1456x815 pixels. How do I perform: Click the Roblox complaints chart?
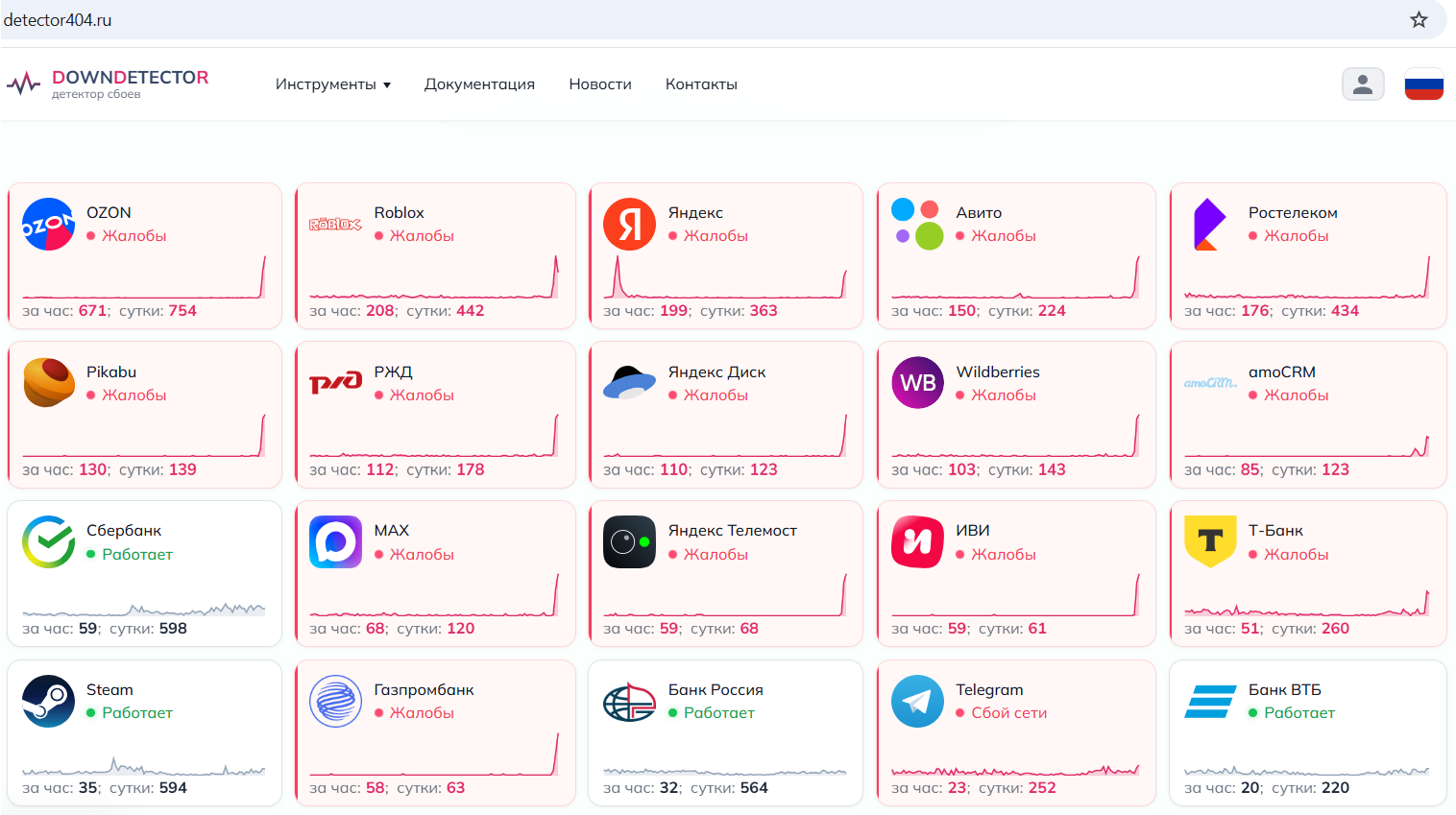coord(434,277)
